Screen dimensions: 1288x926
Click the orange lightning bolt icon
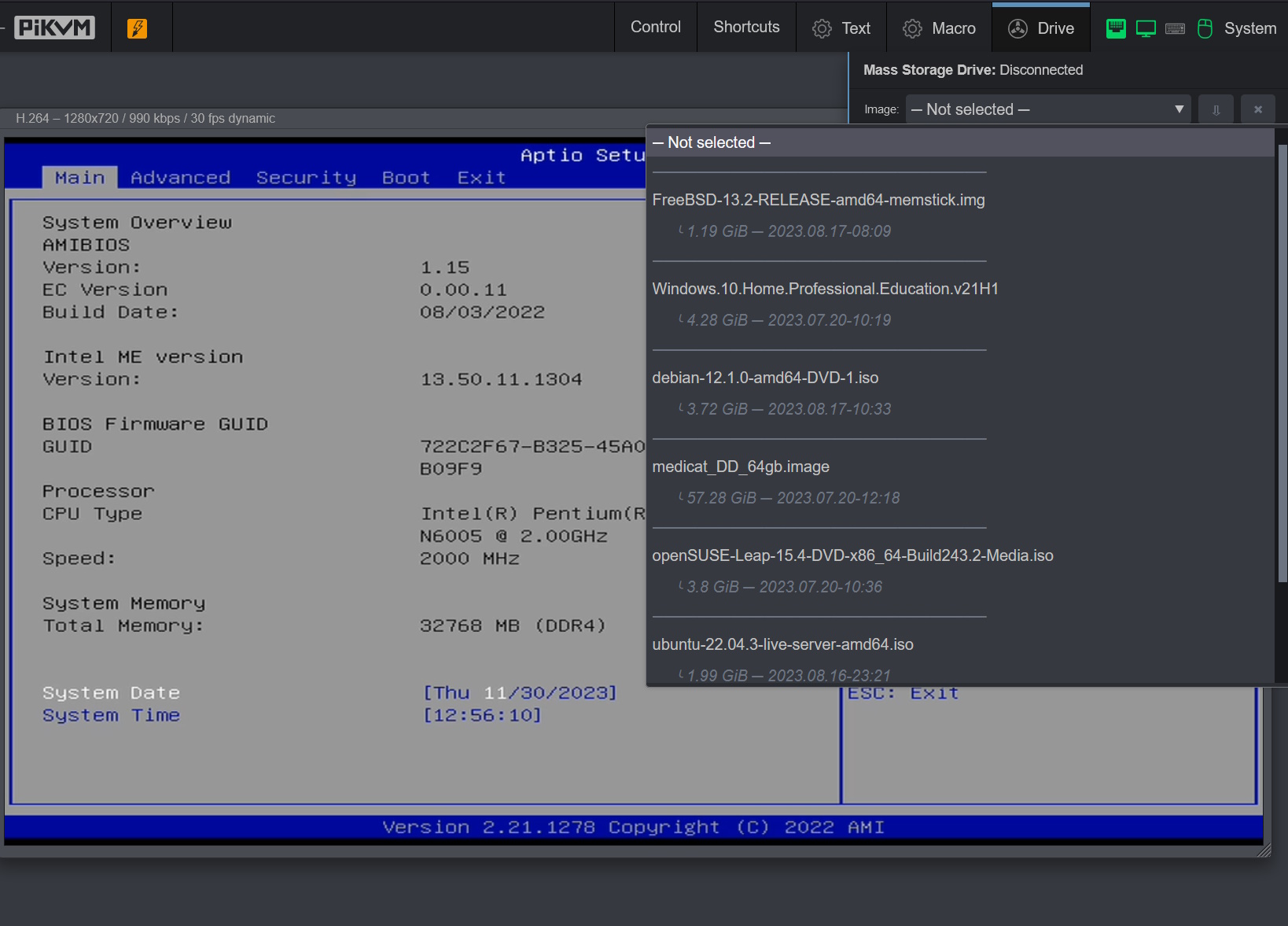tap(137, 28)
